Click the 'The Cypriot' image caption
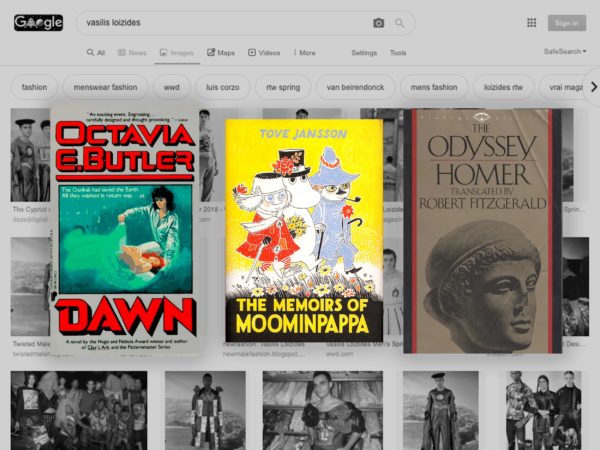Viewport: 600px width, 450px height. 31,210
